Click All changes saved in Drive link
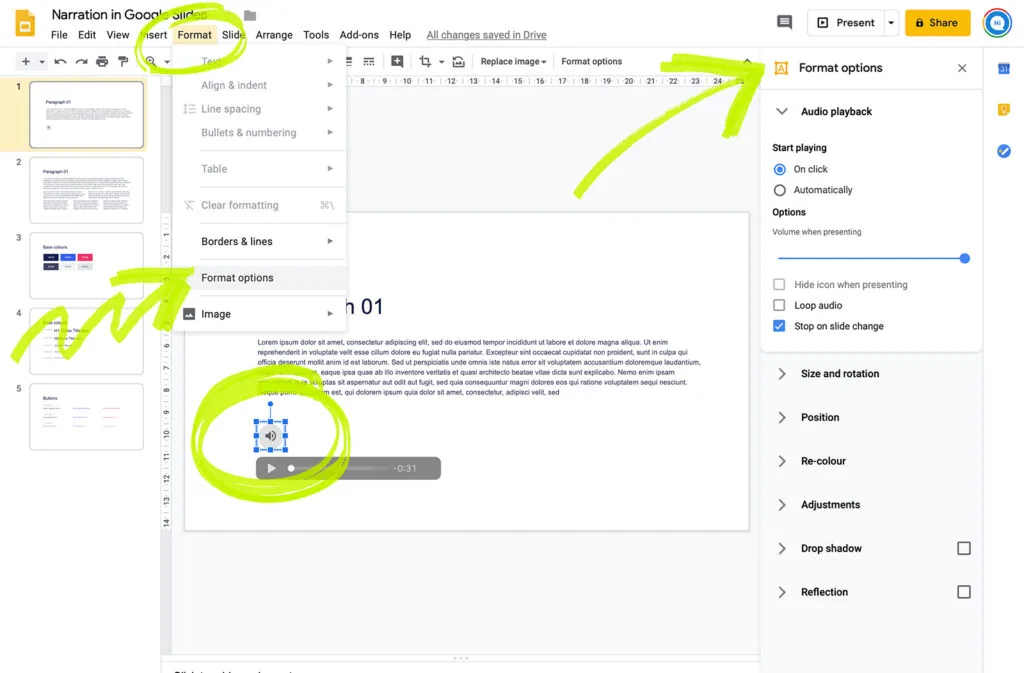Image resolution: width=1024 pixels, height=673 pixels. click(487, 35)
